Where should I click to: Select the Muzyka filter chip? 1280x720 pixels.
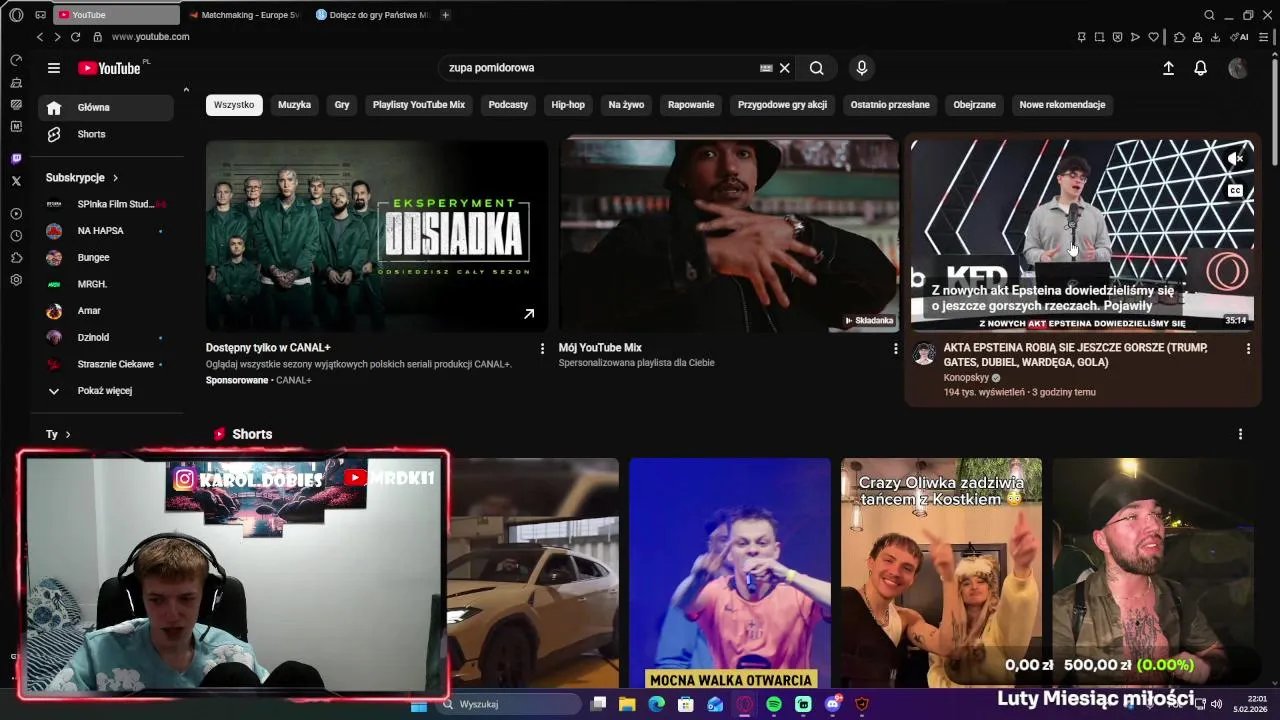pyautogui.click(x=294, y=105)
